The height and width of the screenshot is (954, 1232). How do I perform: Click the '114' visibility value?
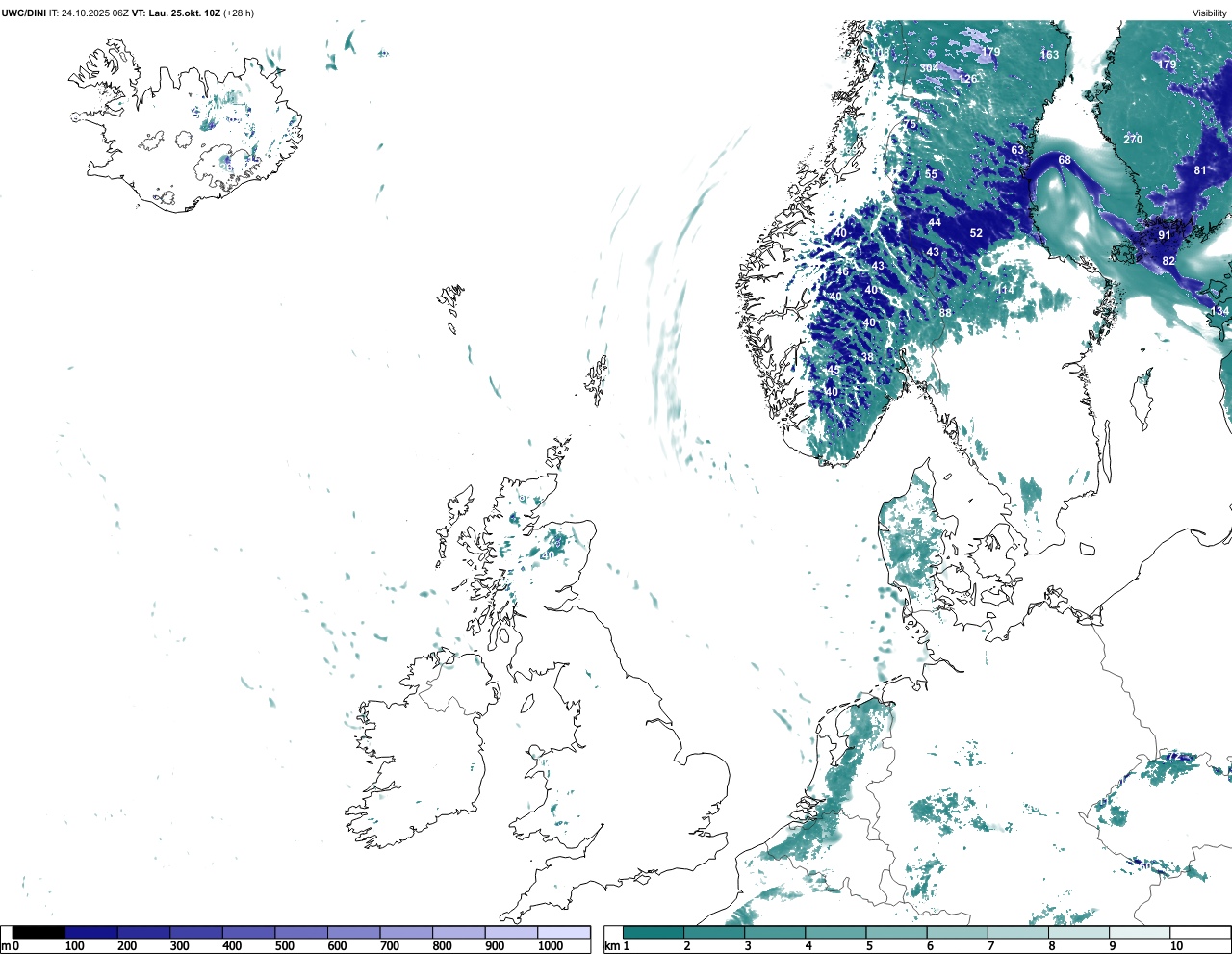[x=1005, y=290]
